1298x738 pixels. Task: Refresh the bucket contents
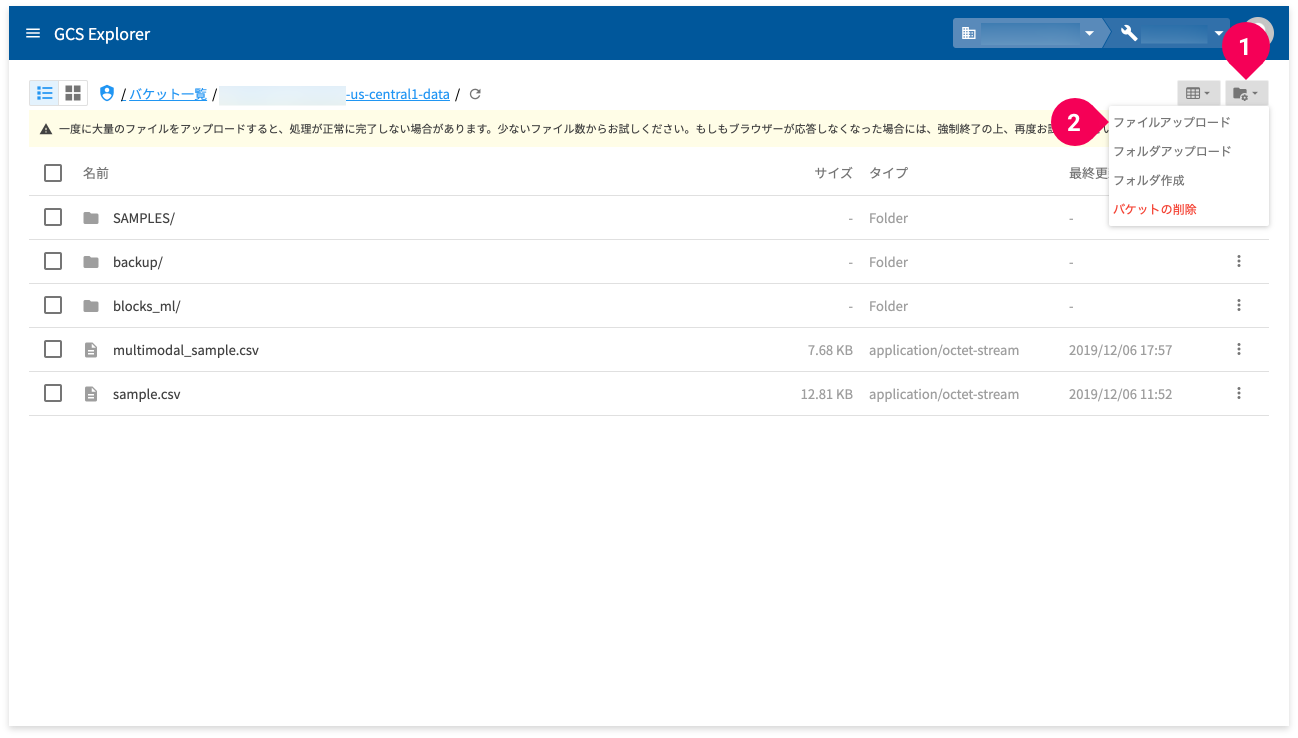pyautogui.click(x=475, y=94)
